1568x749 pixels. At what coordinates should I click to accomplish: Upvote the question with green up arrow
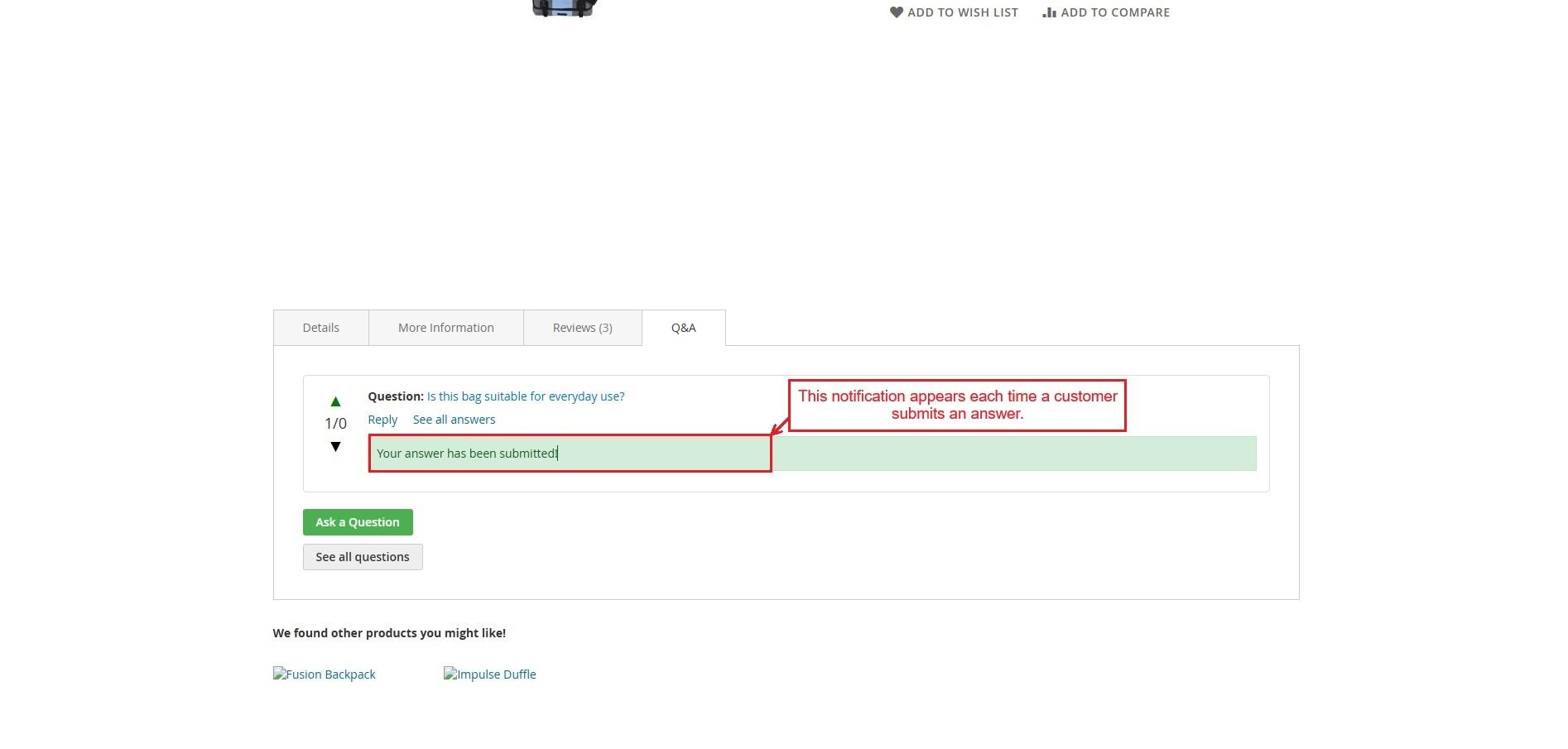335,401
